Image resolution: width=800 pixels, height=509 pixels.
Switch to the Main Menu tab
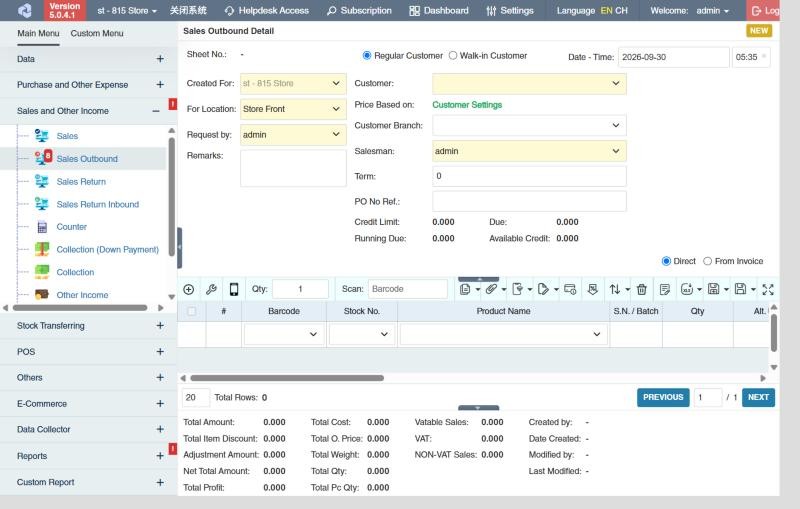point(38,34)
